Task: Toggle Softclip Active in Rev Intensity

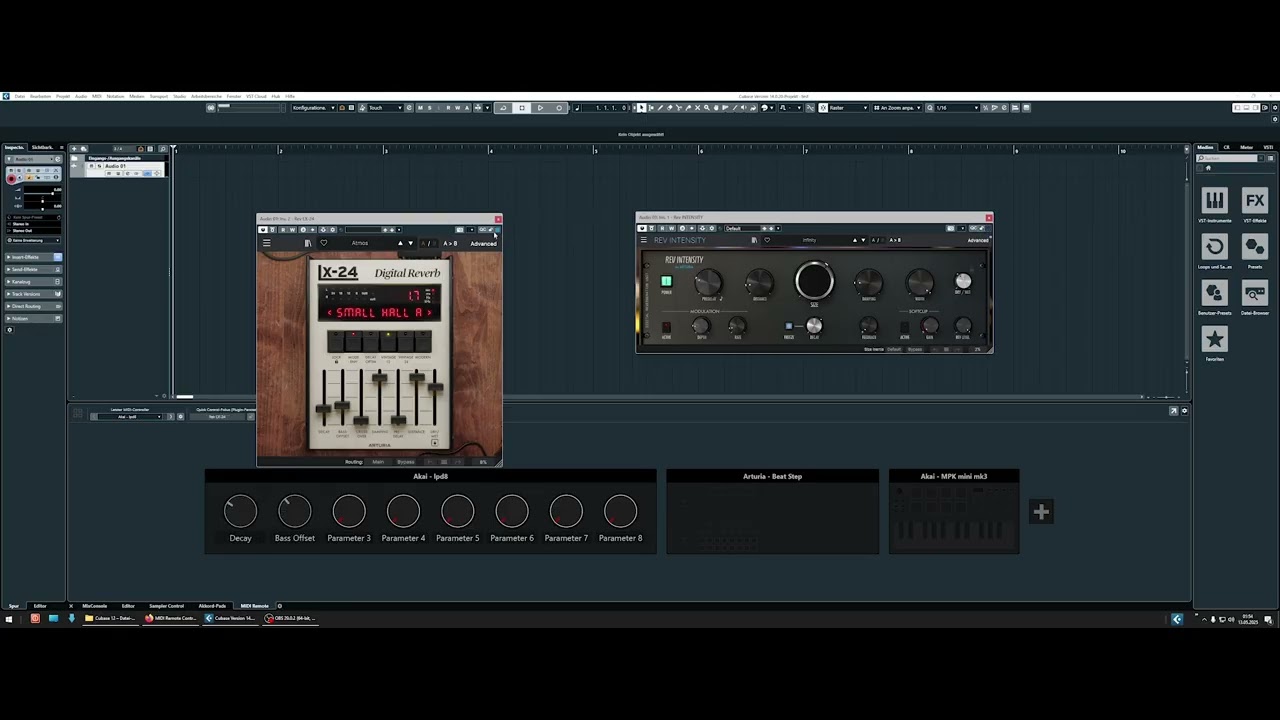Action: (x=905, y=327)
